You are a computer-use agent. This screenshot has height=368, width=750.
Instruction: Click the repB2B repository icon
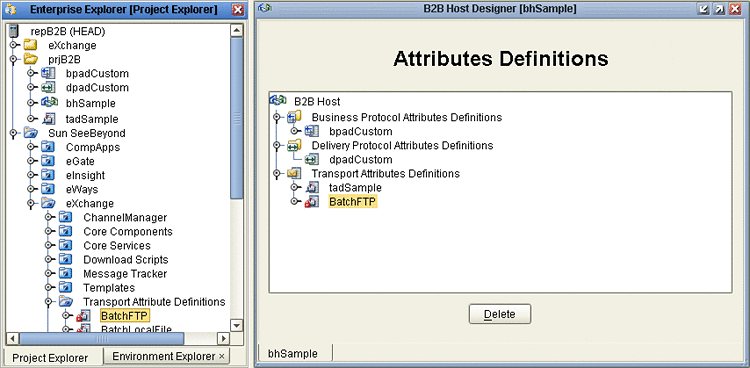[13, 32]
